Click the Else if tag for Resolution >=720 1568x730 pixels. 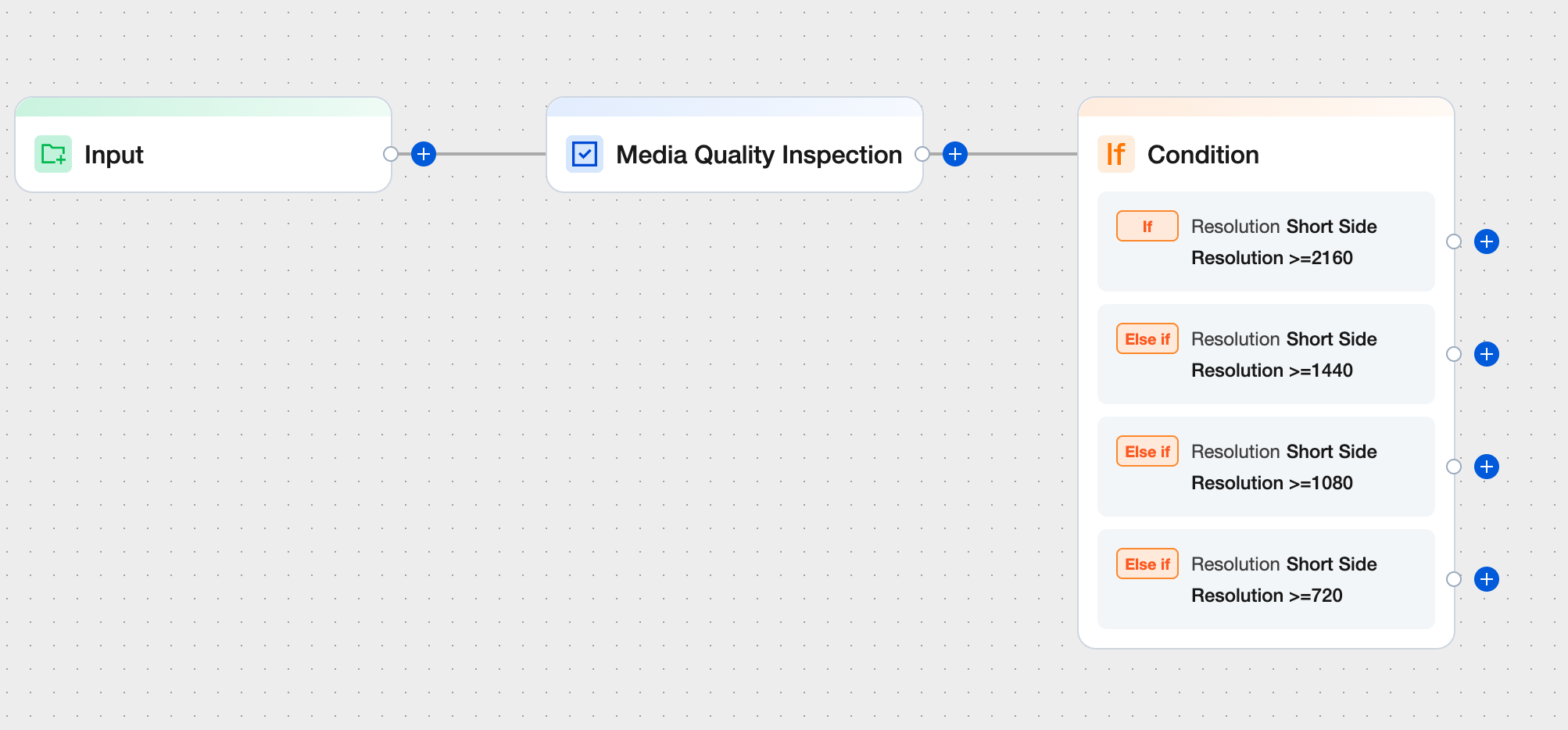click(x=1147, y=564)
